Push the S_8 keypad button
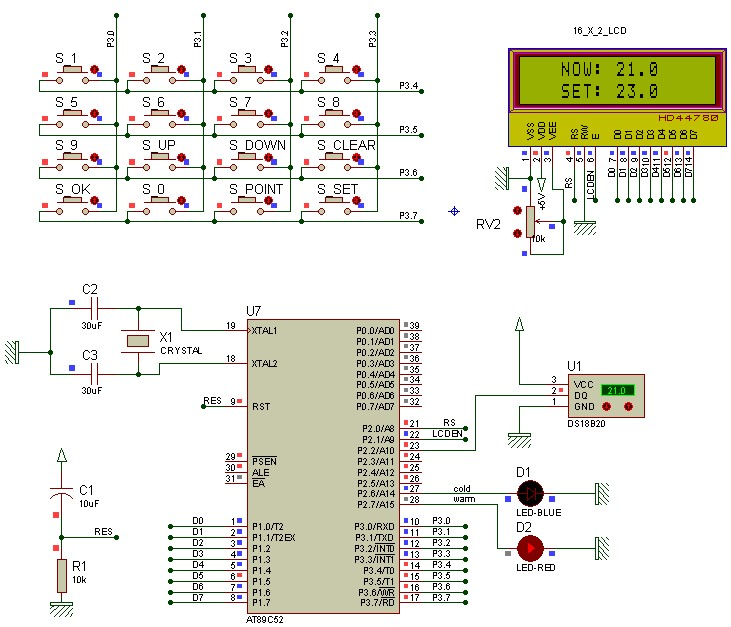 [334, 114]
